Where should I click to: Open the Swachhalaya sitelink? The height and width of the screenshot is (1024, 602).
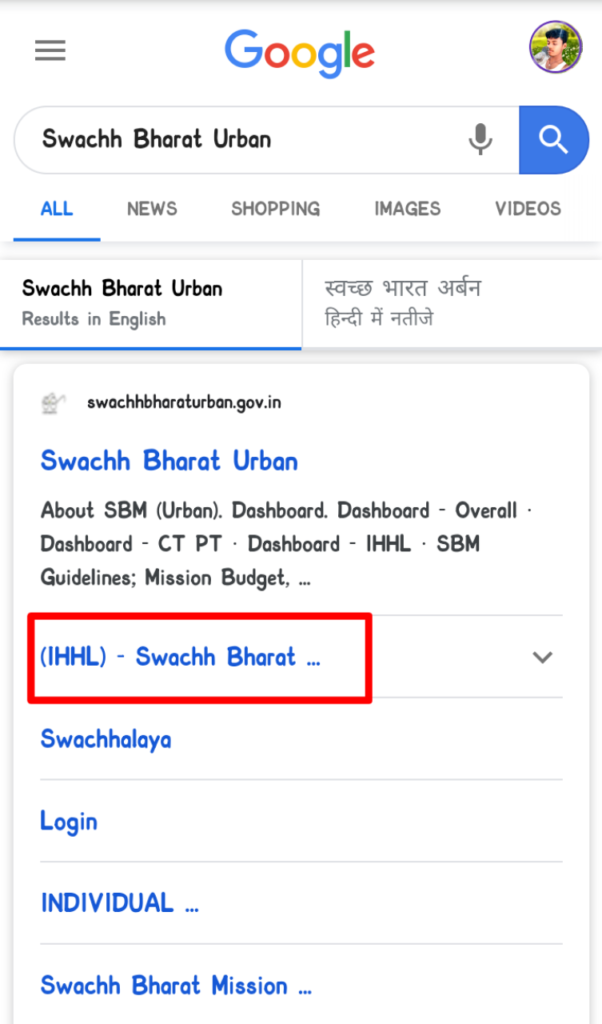pos(105,739)
